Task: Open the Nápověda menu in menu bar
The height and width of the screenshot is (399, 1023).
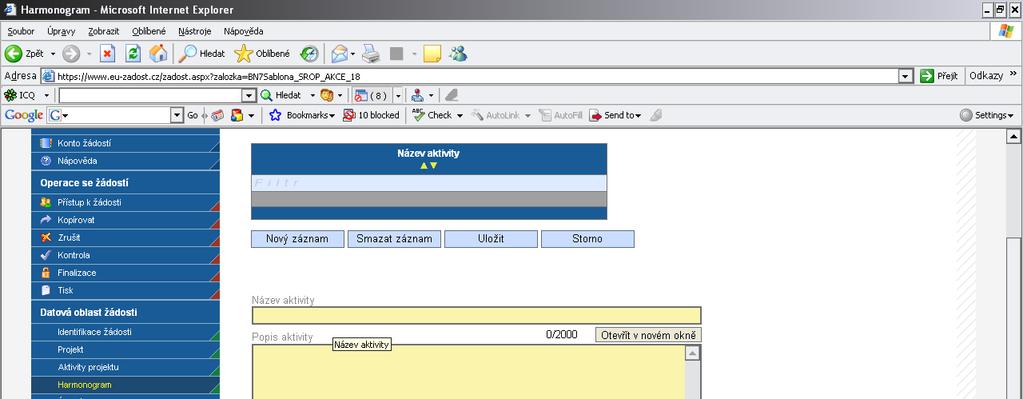Action: pos(243,31)
